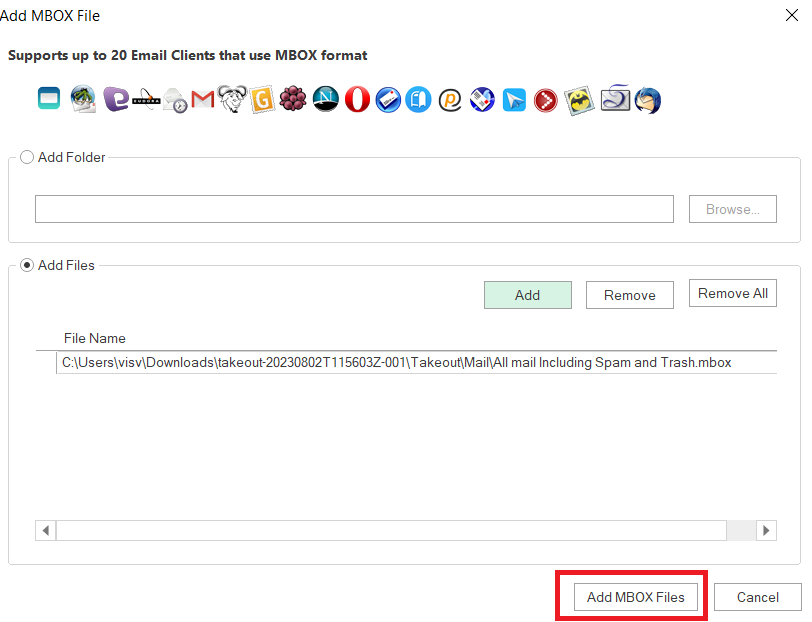This screenshot has height=622, width=812.
Task: Click the yellow The Bat! icon
Action: click(x=579, y=99)
